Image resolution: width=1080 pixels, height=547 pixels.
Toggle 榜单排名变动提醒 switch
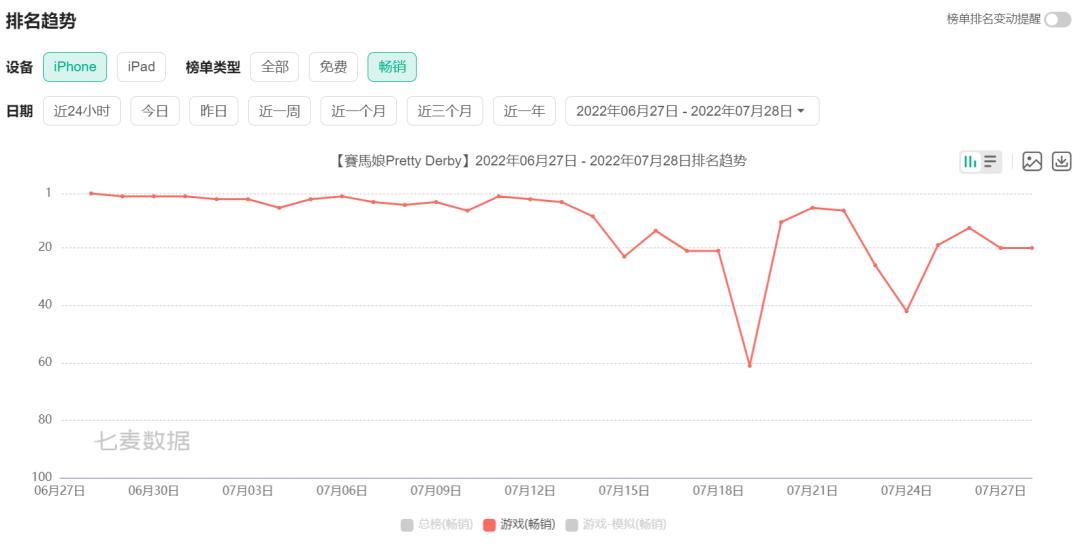pyautogui.click(x=1057, y=19)
